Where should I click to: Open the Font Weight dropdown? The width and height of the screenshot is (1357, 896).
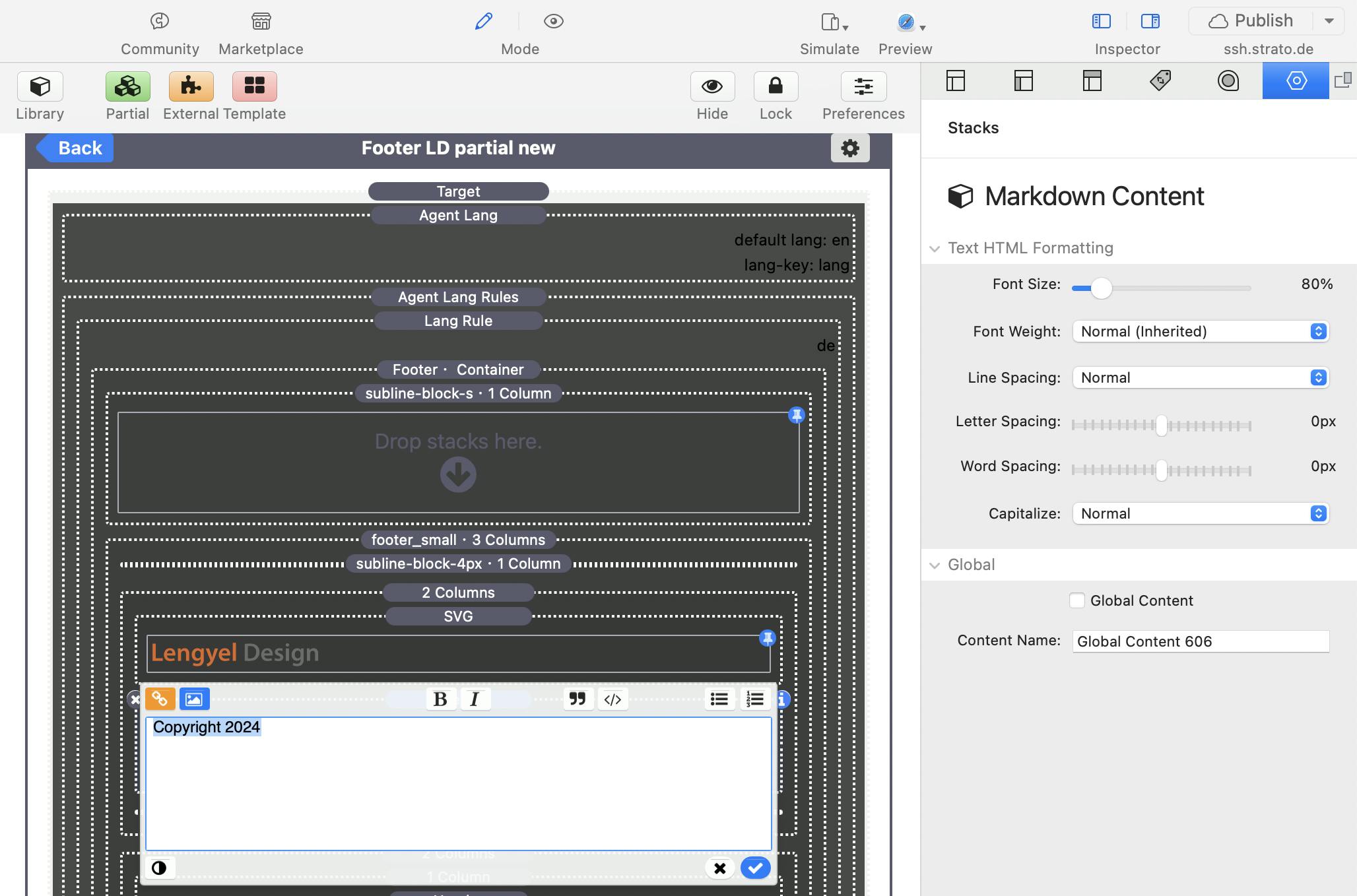[x=1200, y=331]
